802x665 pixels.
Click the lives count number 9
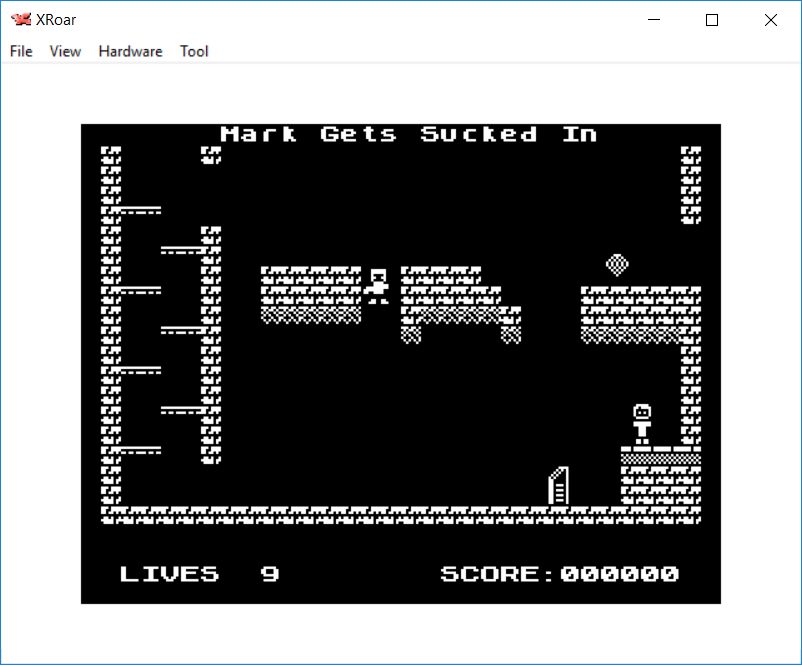click(x=270, y=574)
